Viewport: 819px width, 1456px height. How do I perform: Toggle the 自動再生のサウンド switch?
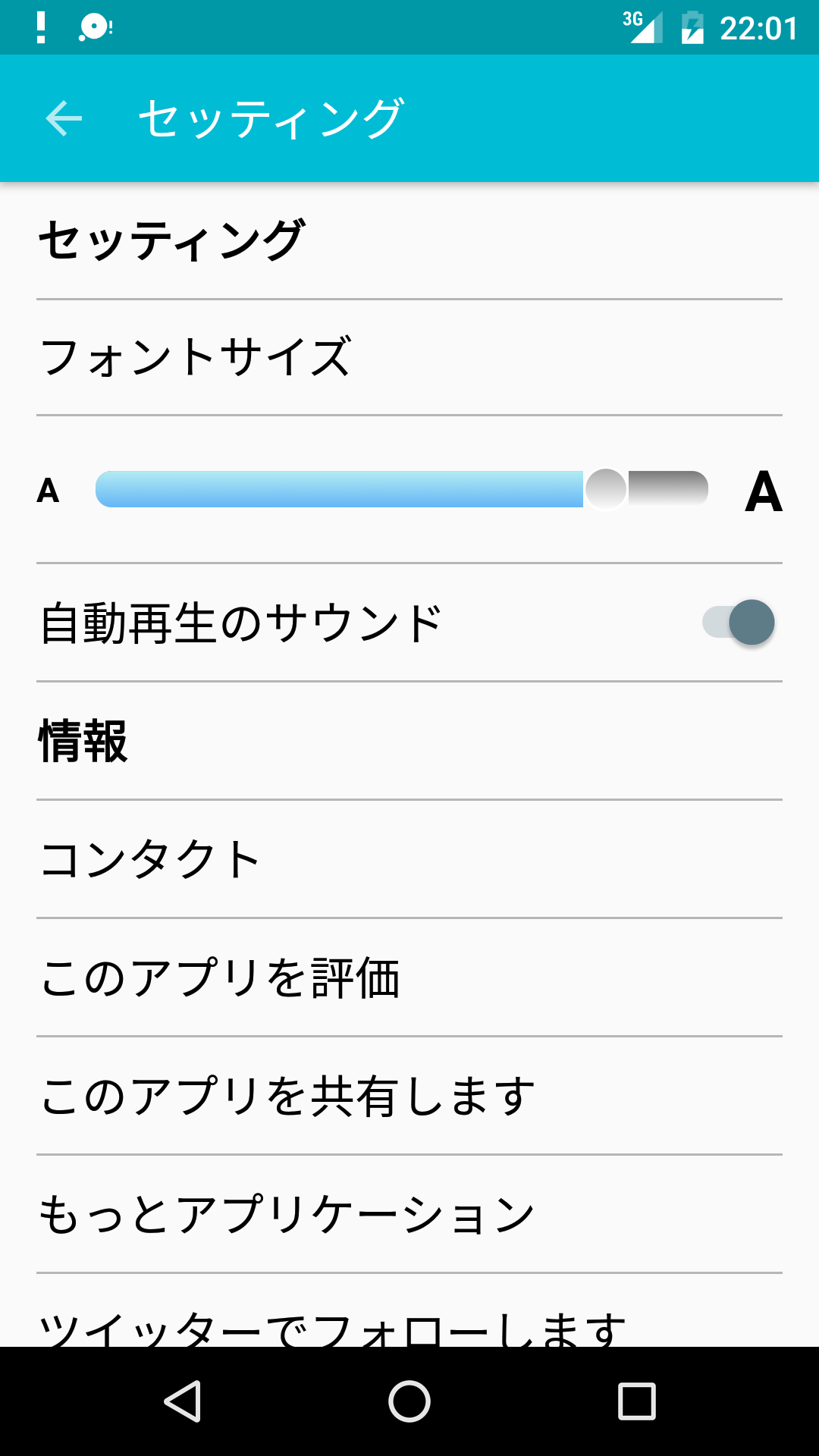point(739,623)
